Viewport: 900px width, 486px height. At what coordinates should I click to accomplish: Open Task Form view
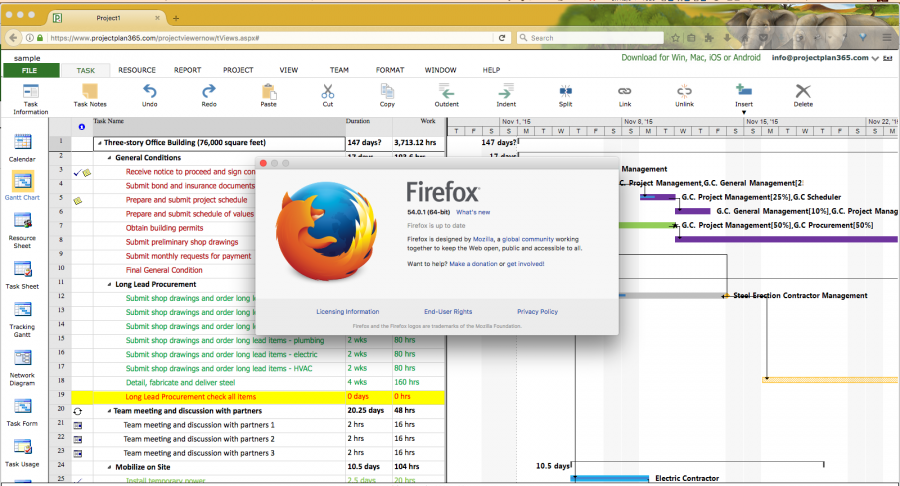(22, 412)
